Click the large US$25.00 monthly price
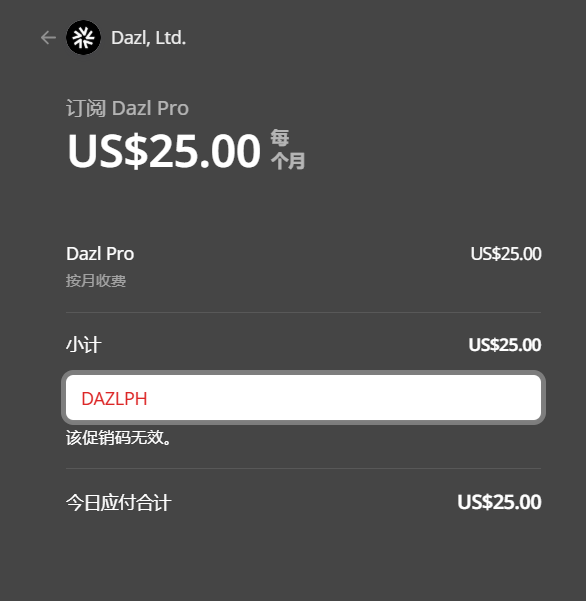Image resolution: width=586 pixels, height=601 pixels. click(x=164, y=151)
